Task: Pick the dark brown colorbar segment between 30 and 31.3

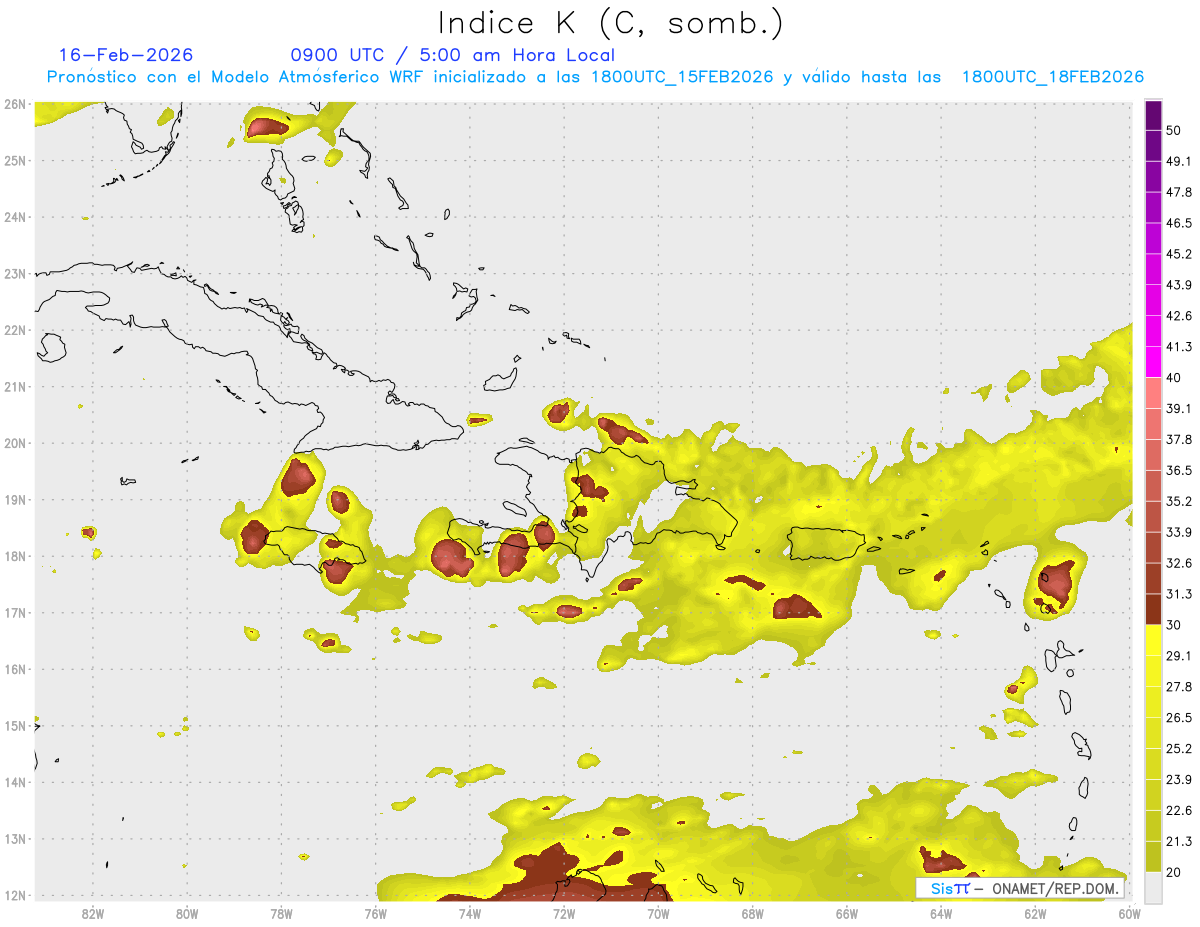Action: (x=1154, y=609)
